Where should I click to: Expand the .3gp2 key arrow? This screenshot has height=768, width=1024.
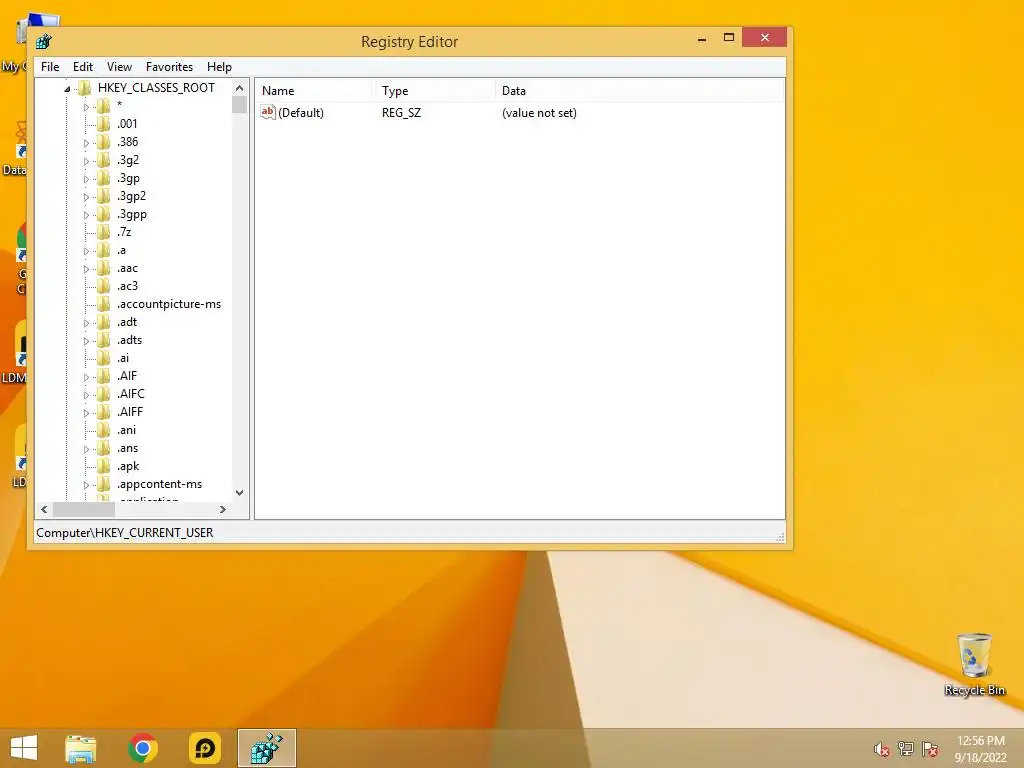86,197
